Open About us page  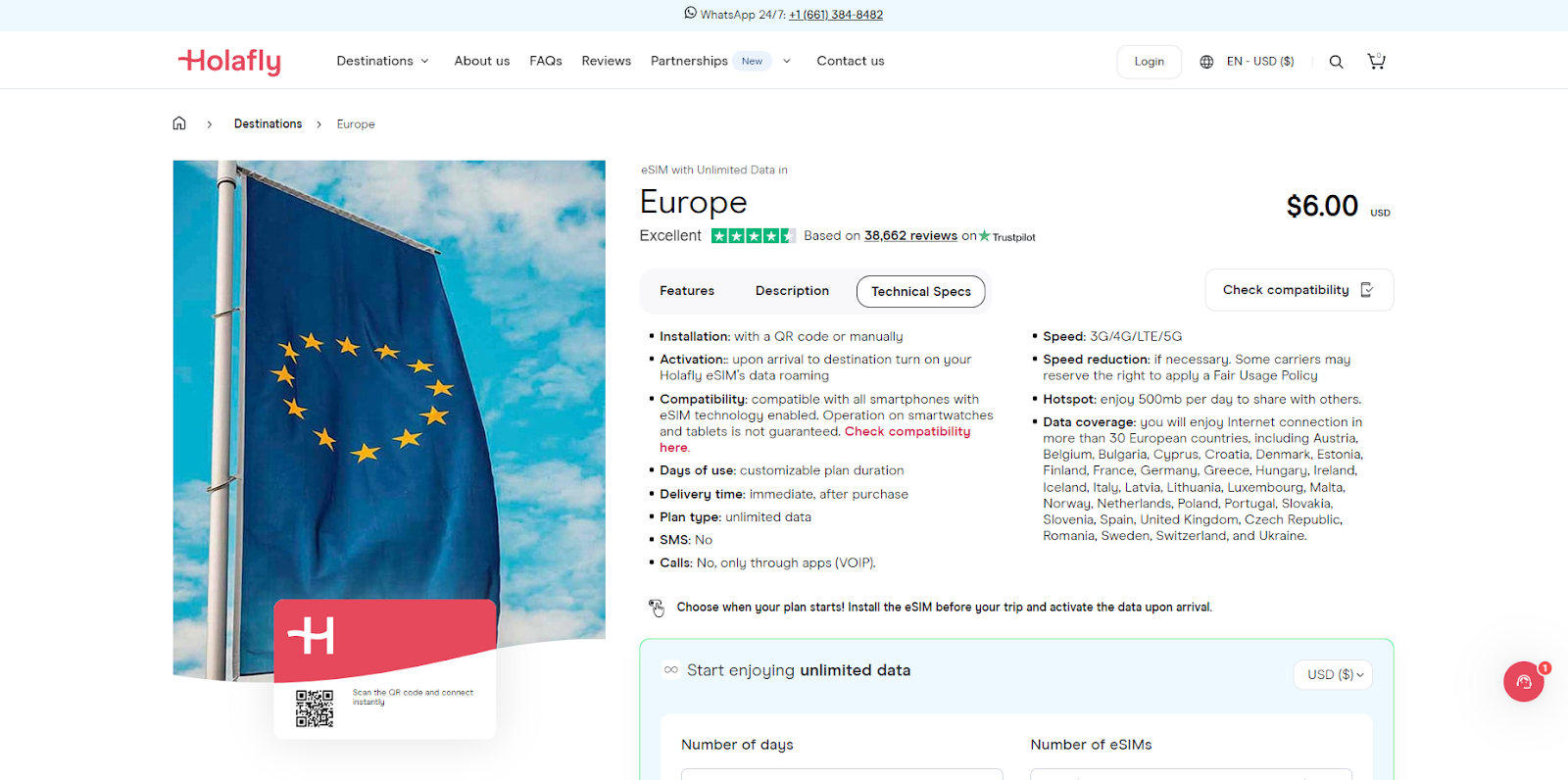click(482, 61)
